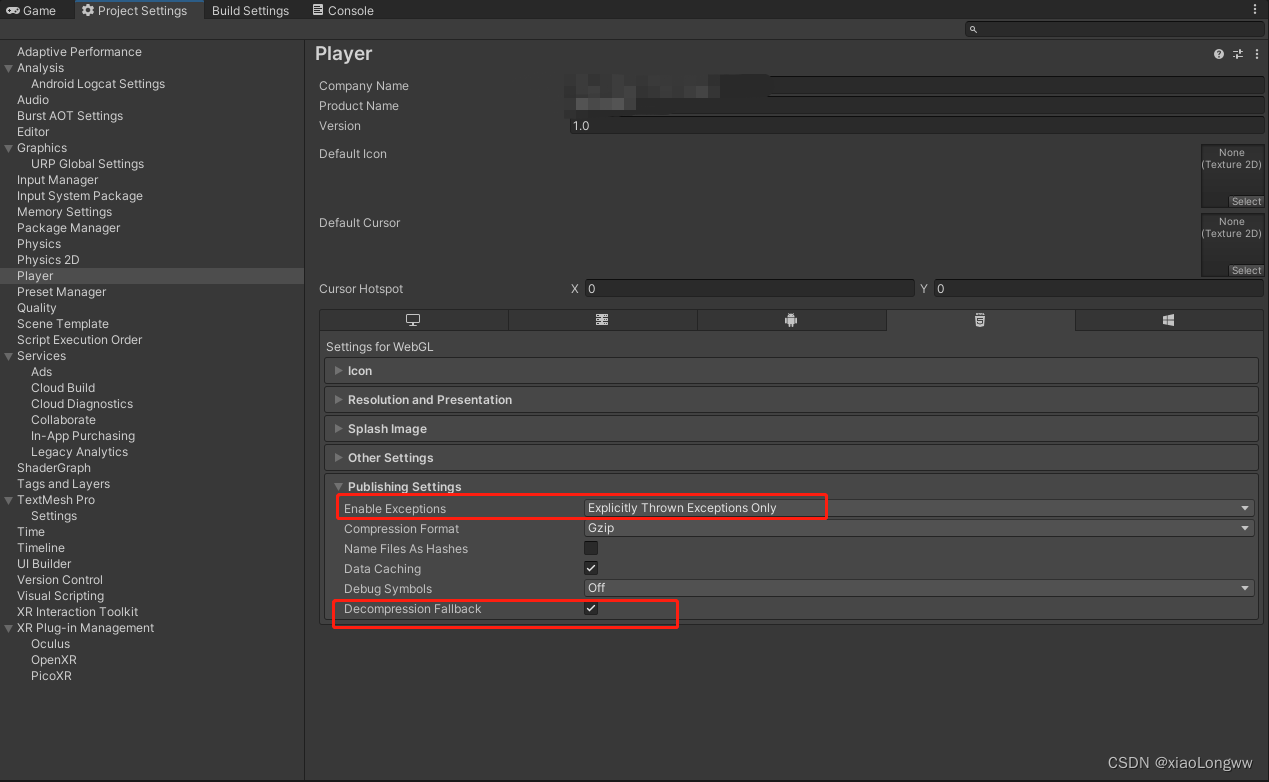
Task: Switch to the Build Settings tab
Action: tap(250, 10)
